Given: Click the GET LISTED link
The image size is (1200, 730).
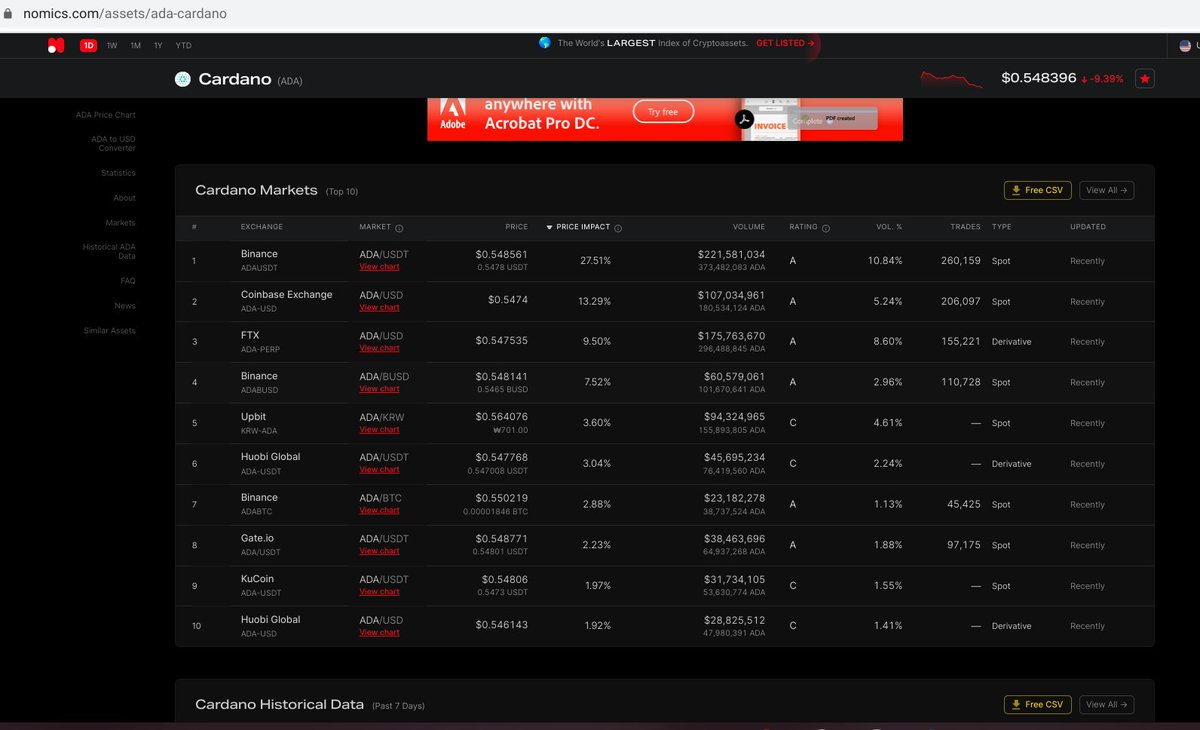Looking at the screenshot, I should tap(785, 43).
